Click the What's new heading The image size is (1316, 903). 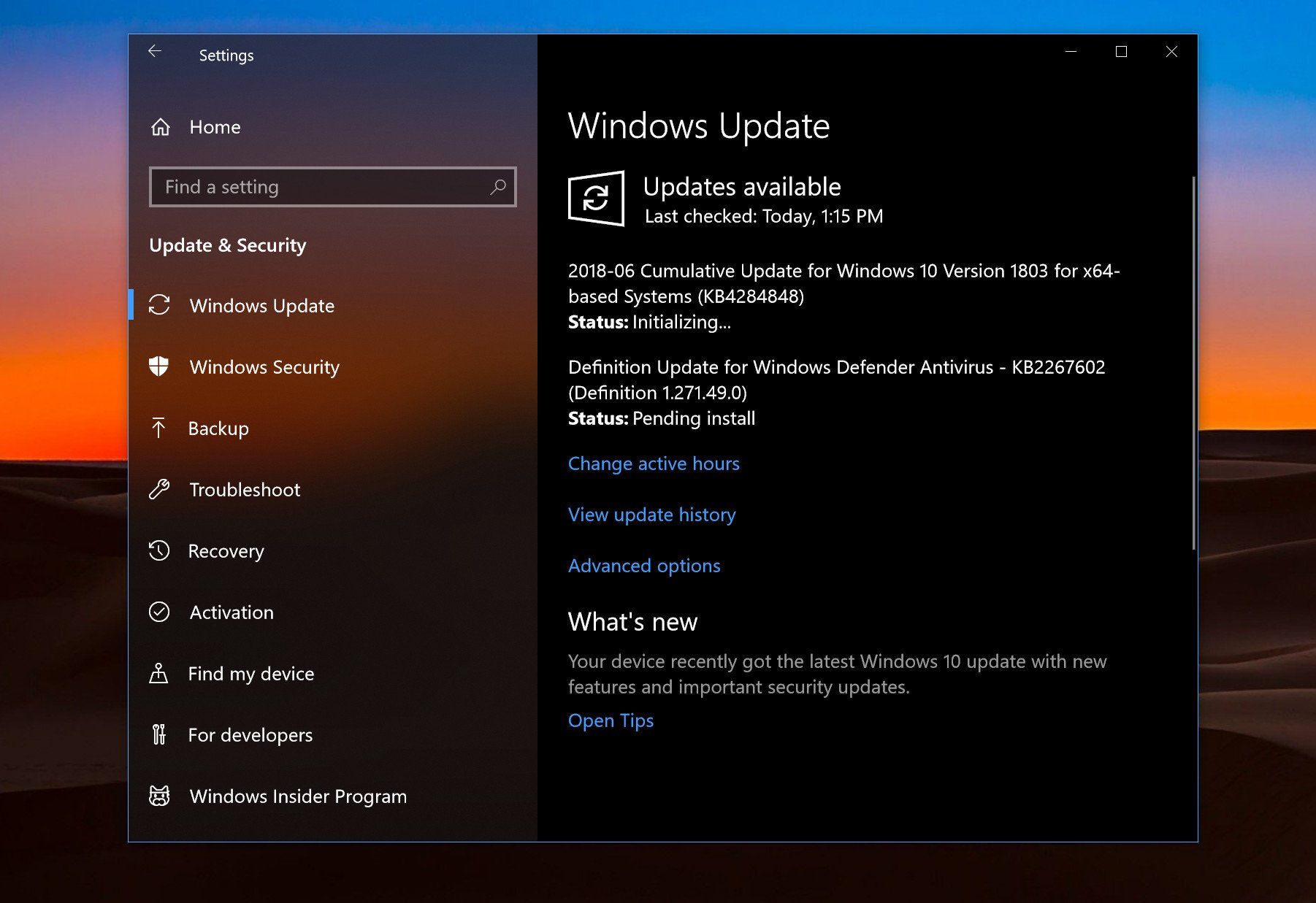pos(632,622)
